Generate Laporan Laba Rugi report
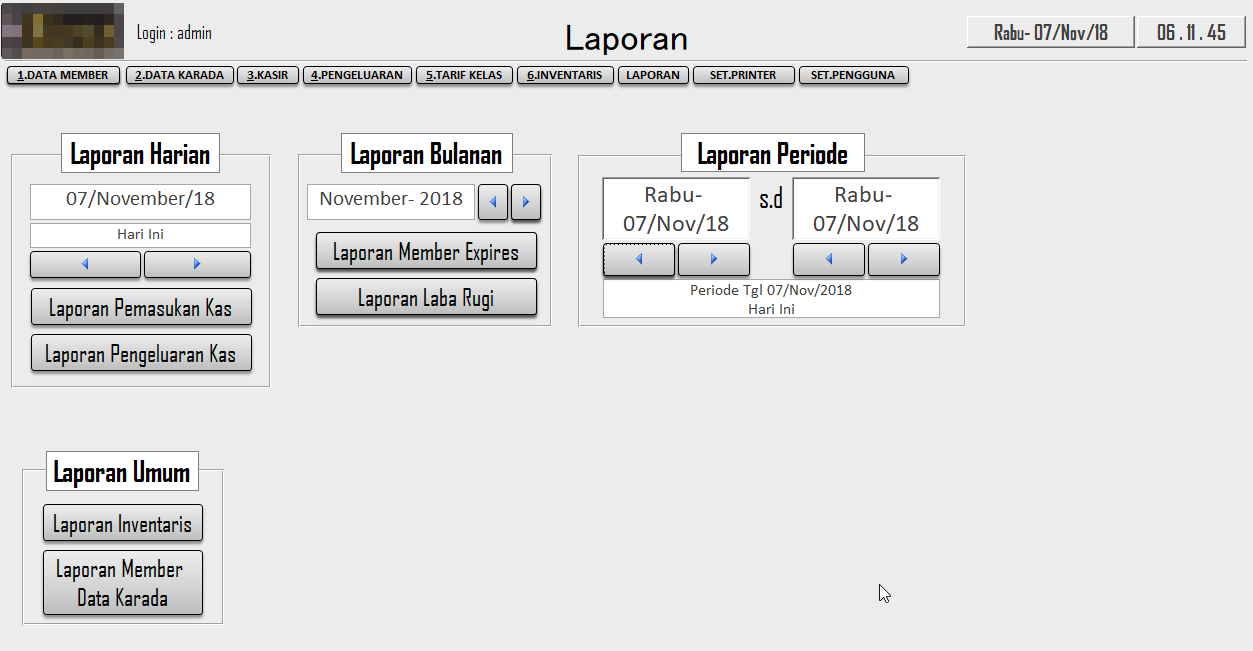Image resolution: width=1253 pixels, height=651 pixels. point(426,298)
